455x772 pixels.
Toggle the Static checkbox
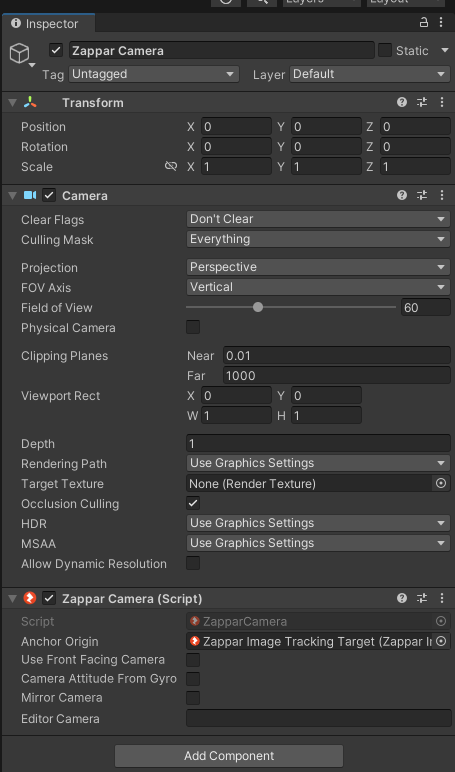[x=385, y=50]
